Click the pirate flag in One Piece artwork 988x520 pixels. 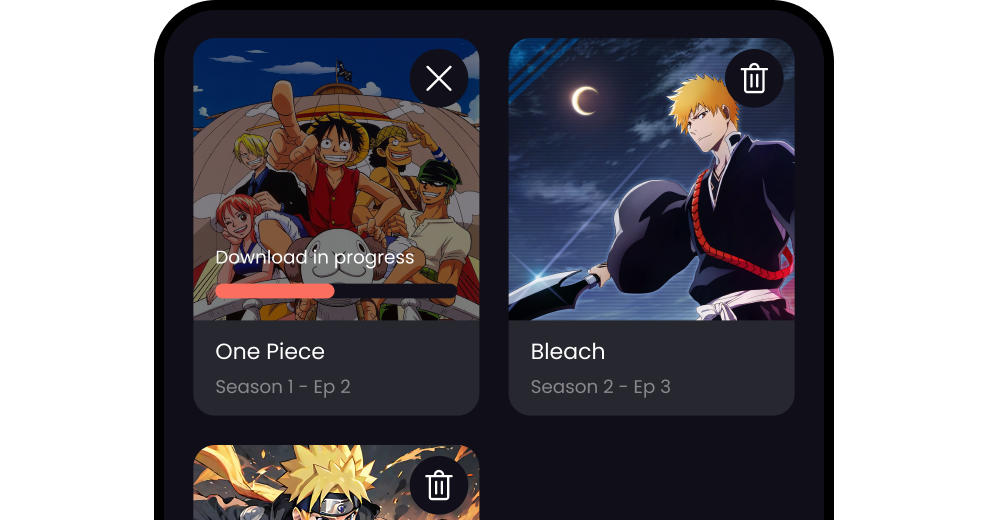(x=343, y=70)
